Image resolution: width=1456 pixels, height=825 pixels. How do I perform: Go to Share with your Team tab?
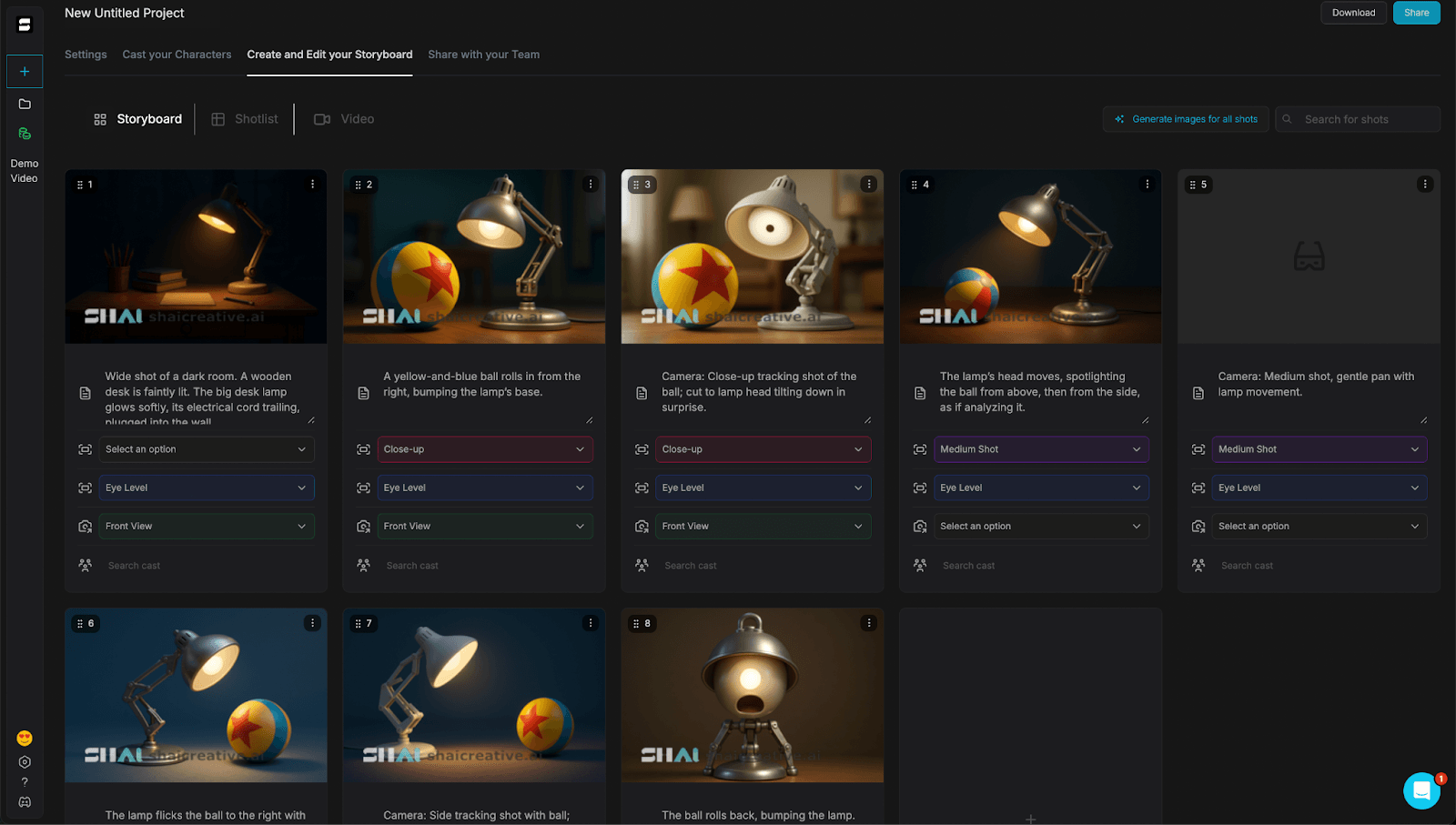483,55
